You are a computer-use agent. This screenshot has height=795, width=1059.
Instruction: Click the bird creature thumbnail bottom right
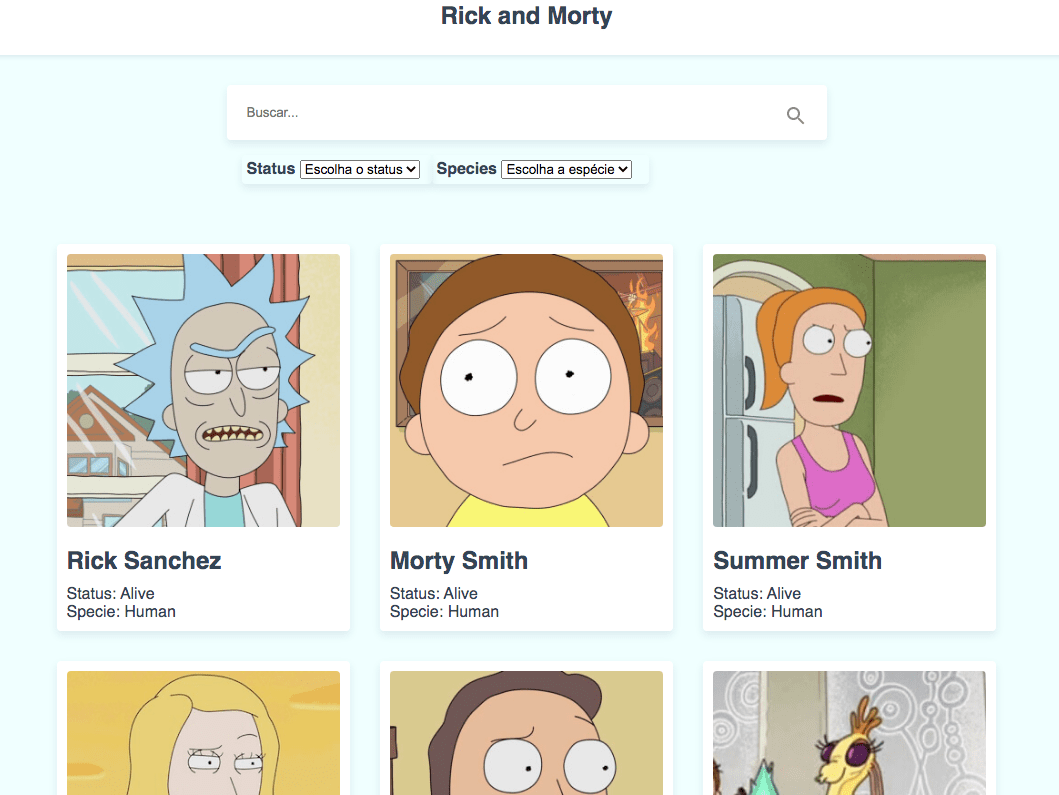[x=849, y=733]
